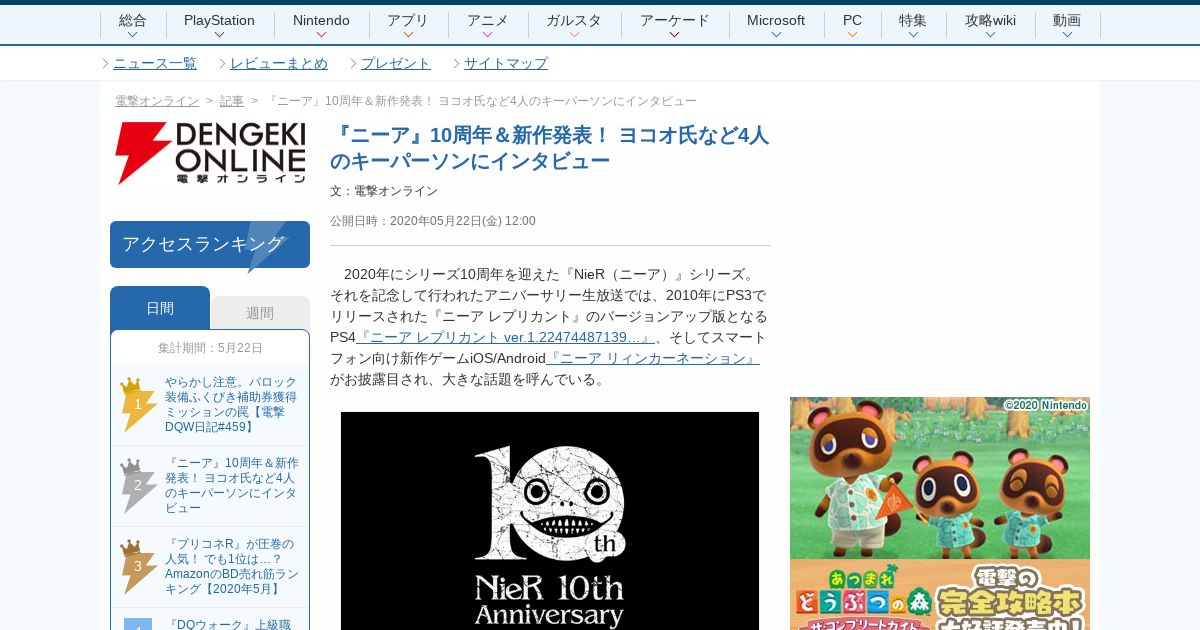The width and height of the screenshot is (1200, 630).
Task: Open the 総合 navigation menu
Action: [133, 21]
